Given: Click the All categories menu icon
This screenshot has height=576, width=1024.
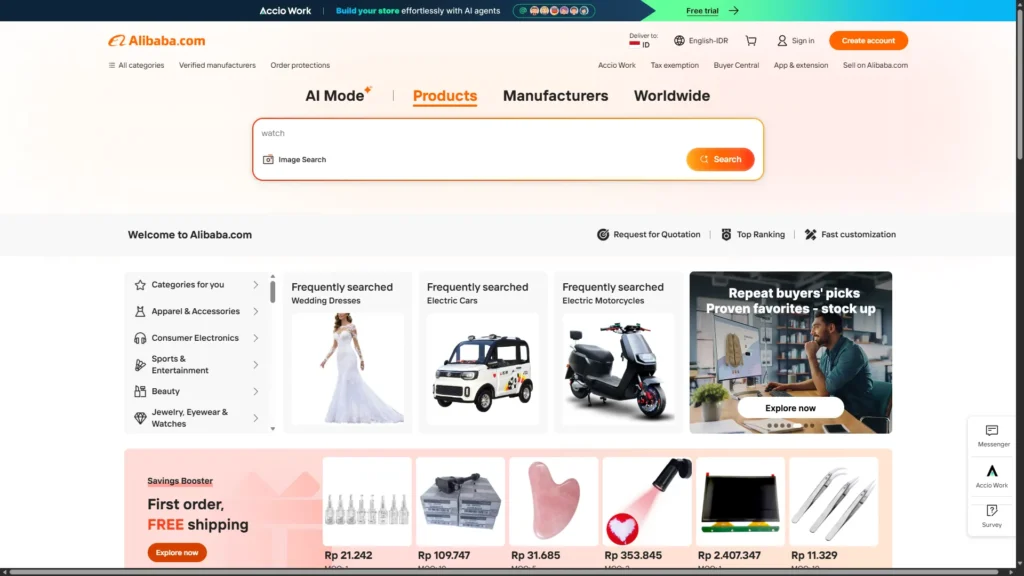Looking at the screenshot, I should pyautogui.click(x=112, y=65).
